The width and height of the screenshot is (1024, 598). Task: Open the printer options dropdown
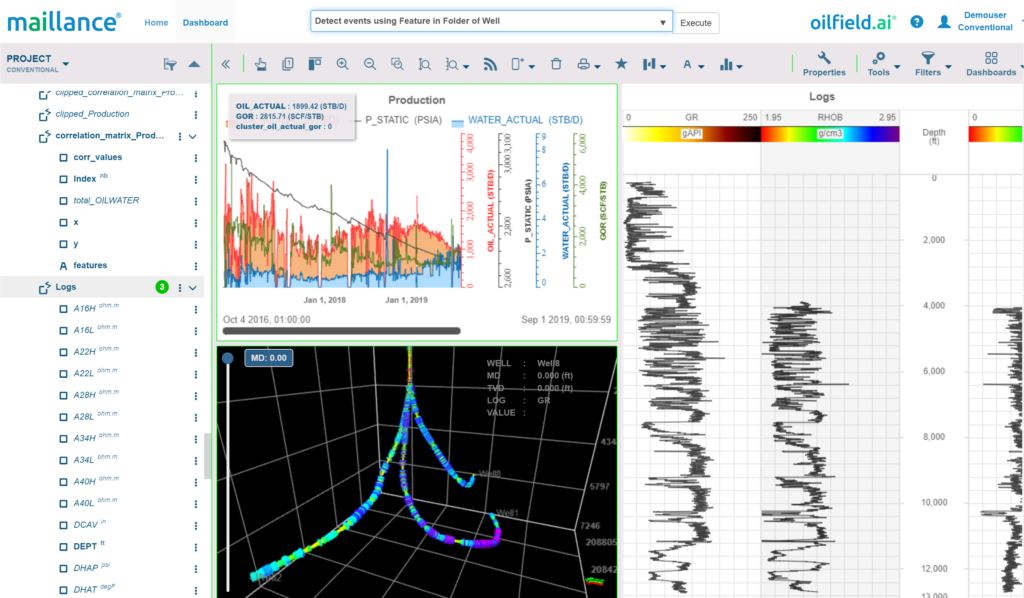588,64
